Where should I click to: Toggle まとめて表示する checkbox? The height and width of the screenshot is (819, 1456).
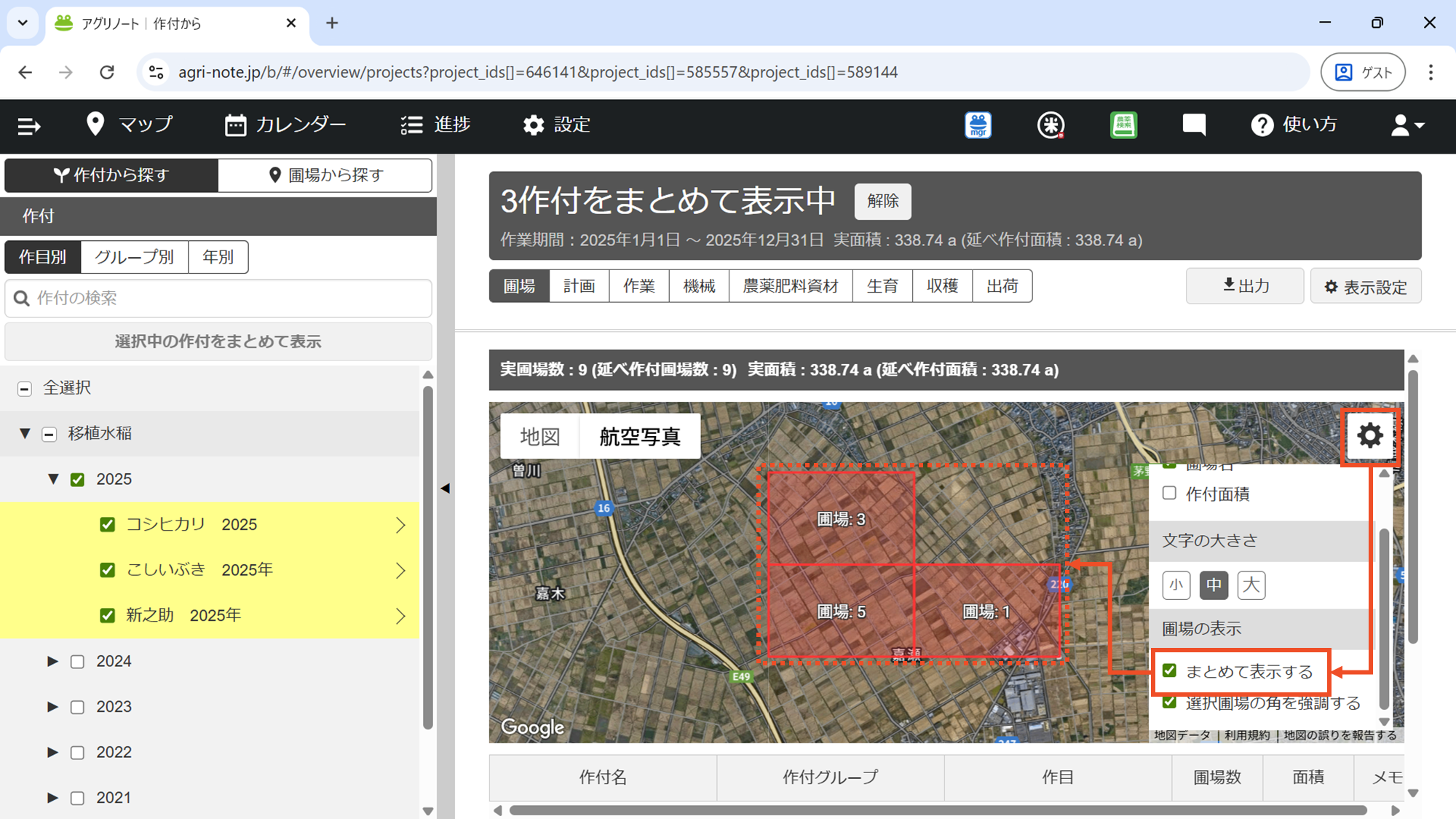(x=1169, y=670)
